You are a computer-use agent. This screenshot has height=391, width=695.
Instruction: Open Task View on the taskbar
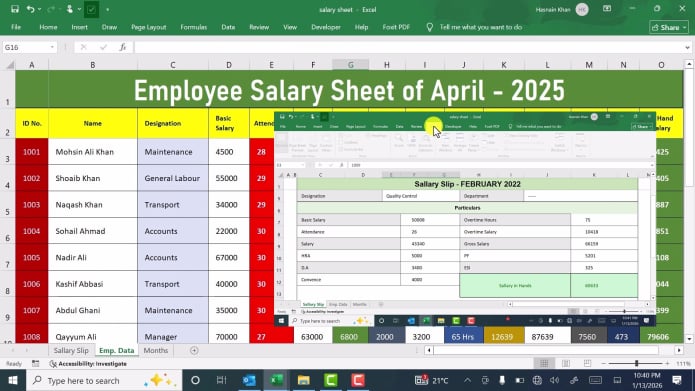221,380
